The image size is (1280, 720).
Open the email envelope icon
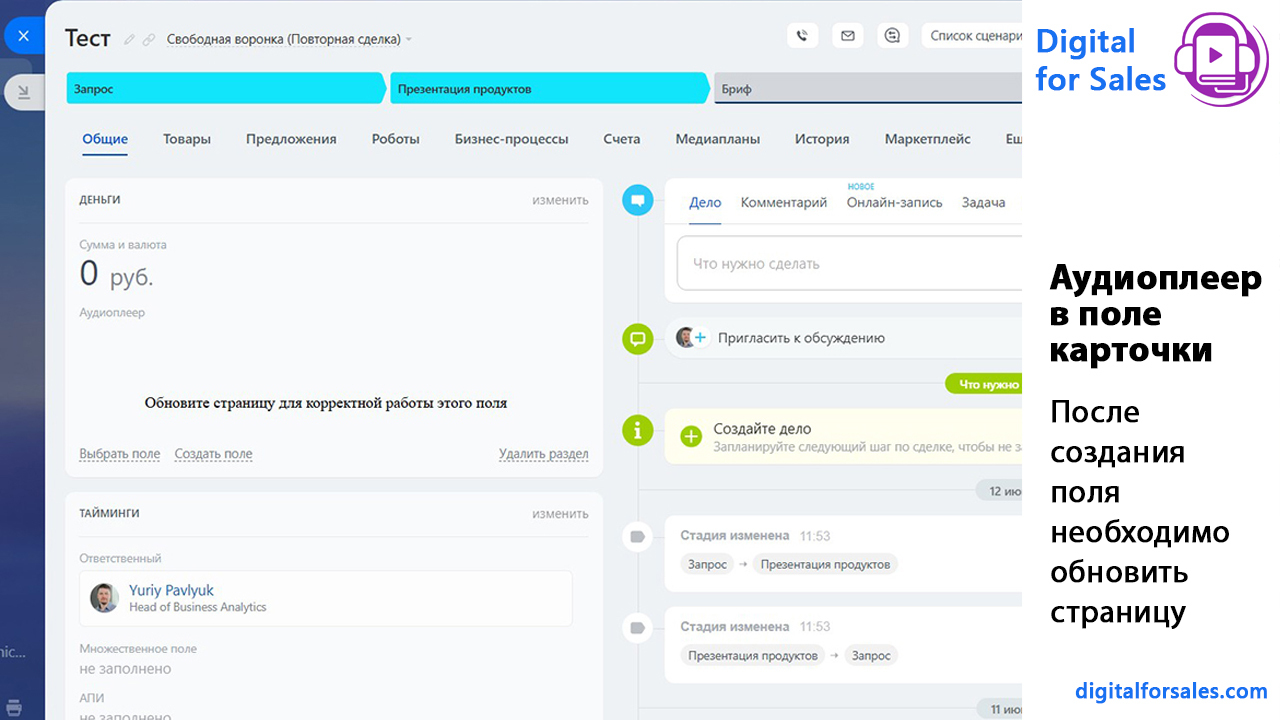coord(847,36)
